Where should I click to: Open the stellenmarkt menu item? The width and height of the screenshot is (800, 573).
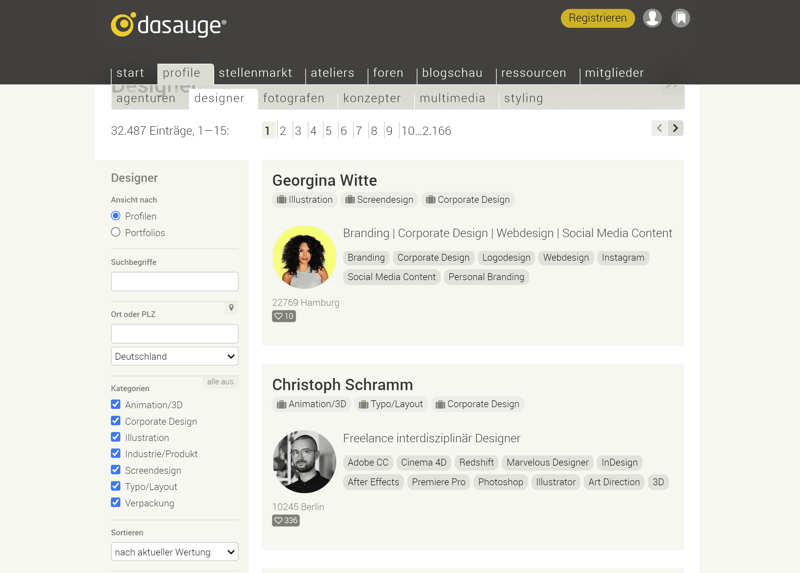[255, 73]
